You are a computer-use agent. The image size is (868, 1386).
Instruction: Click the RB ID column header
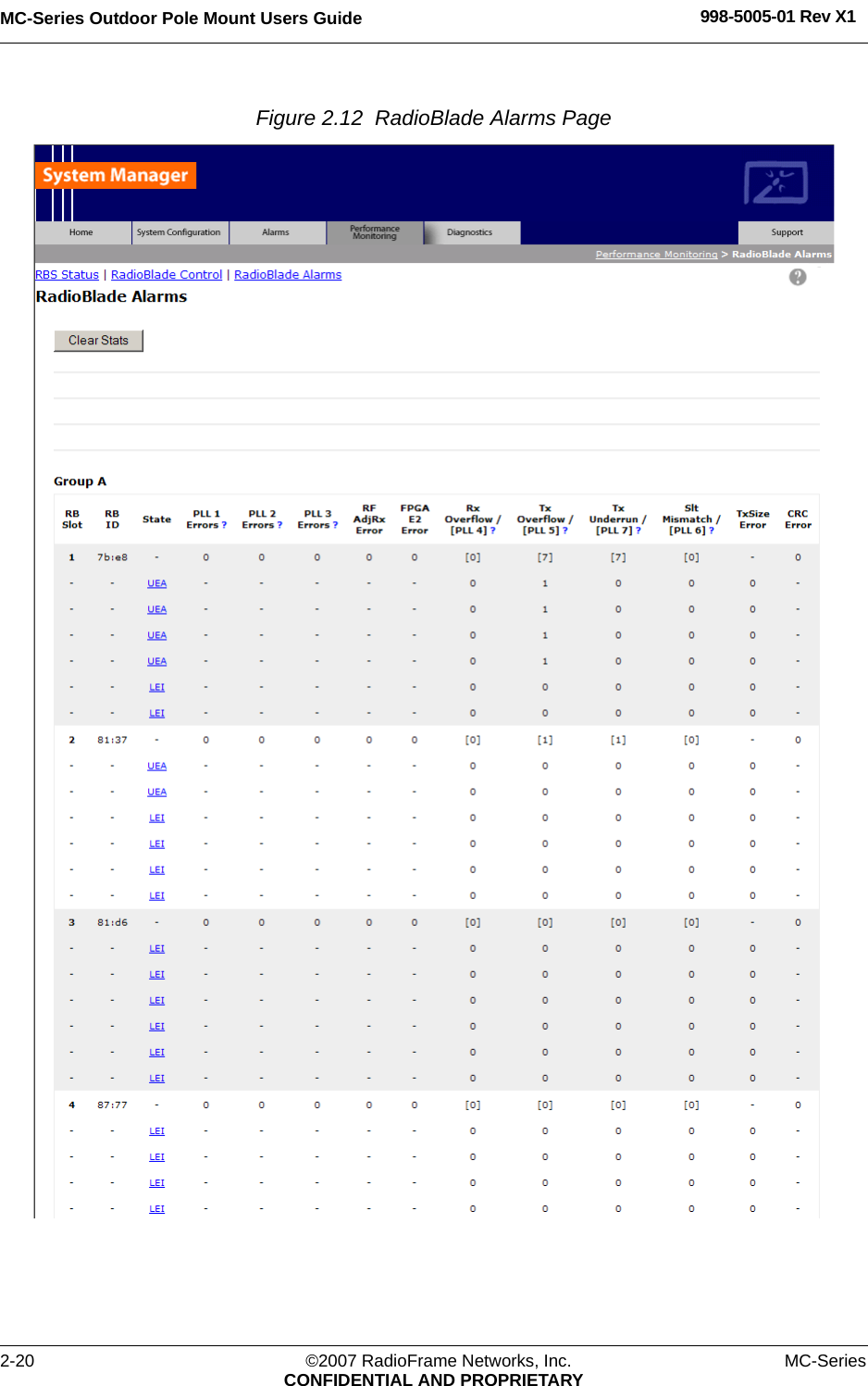(112, 519)
